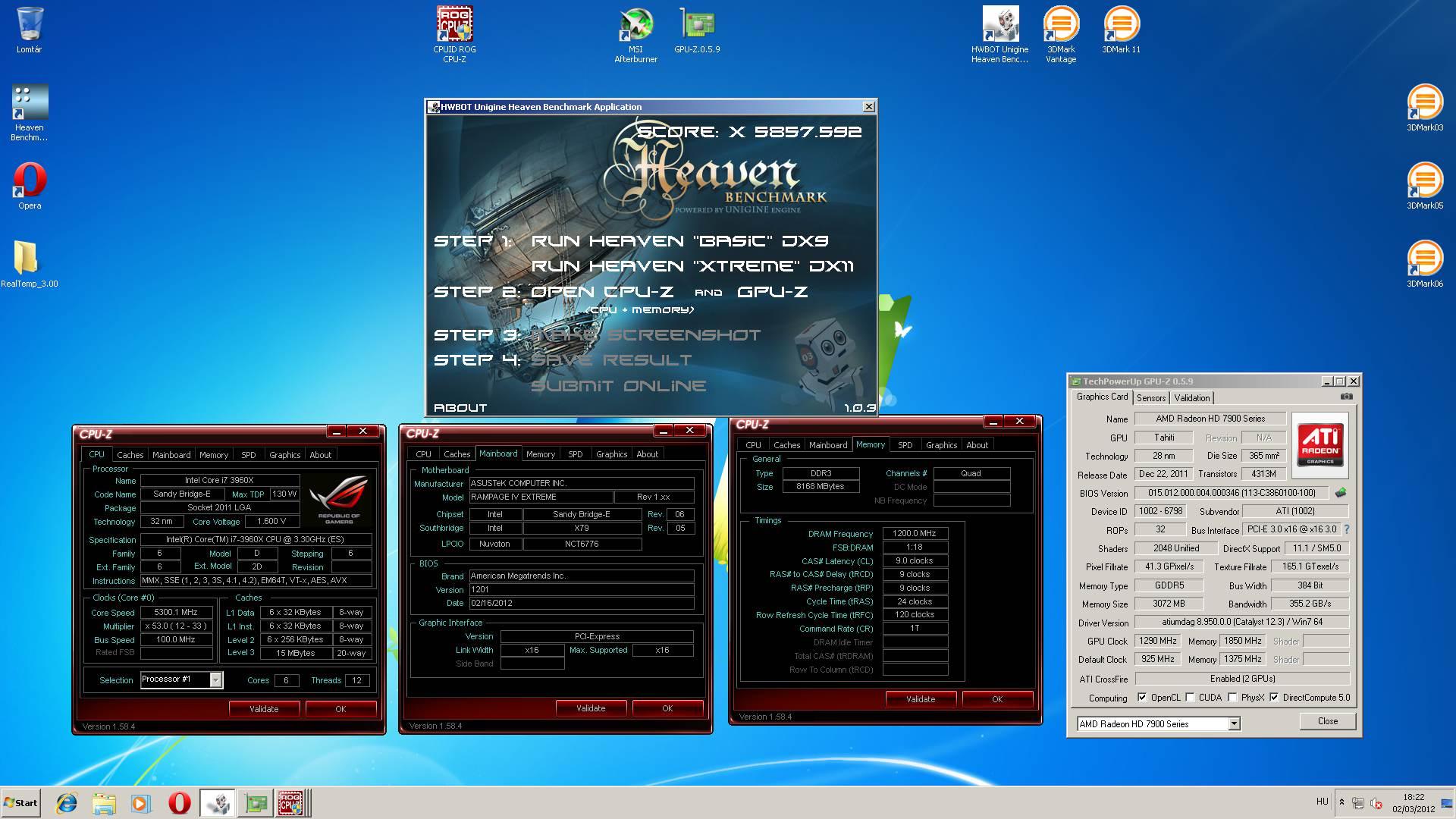Toggle PhysX checkbox in GPU-Z
Image resolution: width=1456 pixels, height=819 pixels.
pos(1232,698)
